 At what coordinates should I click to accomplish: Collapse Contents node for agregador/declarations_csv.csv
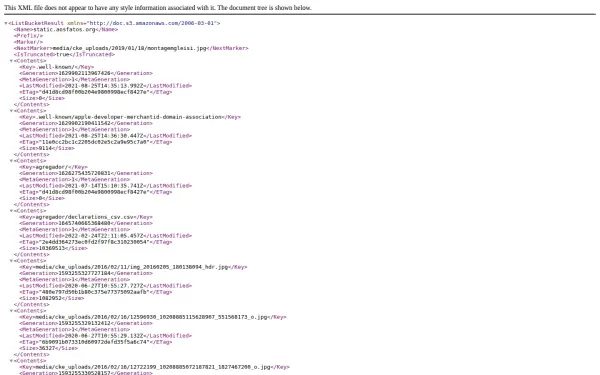click(x=11, y=211)
